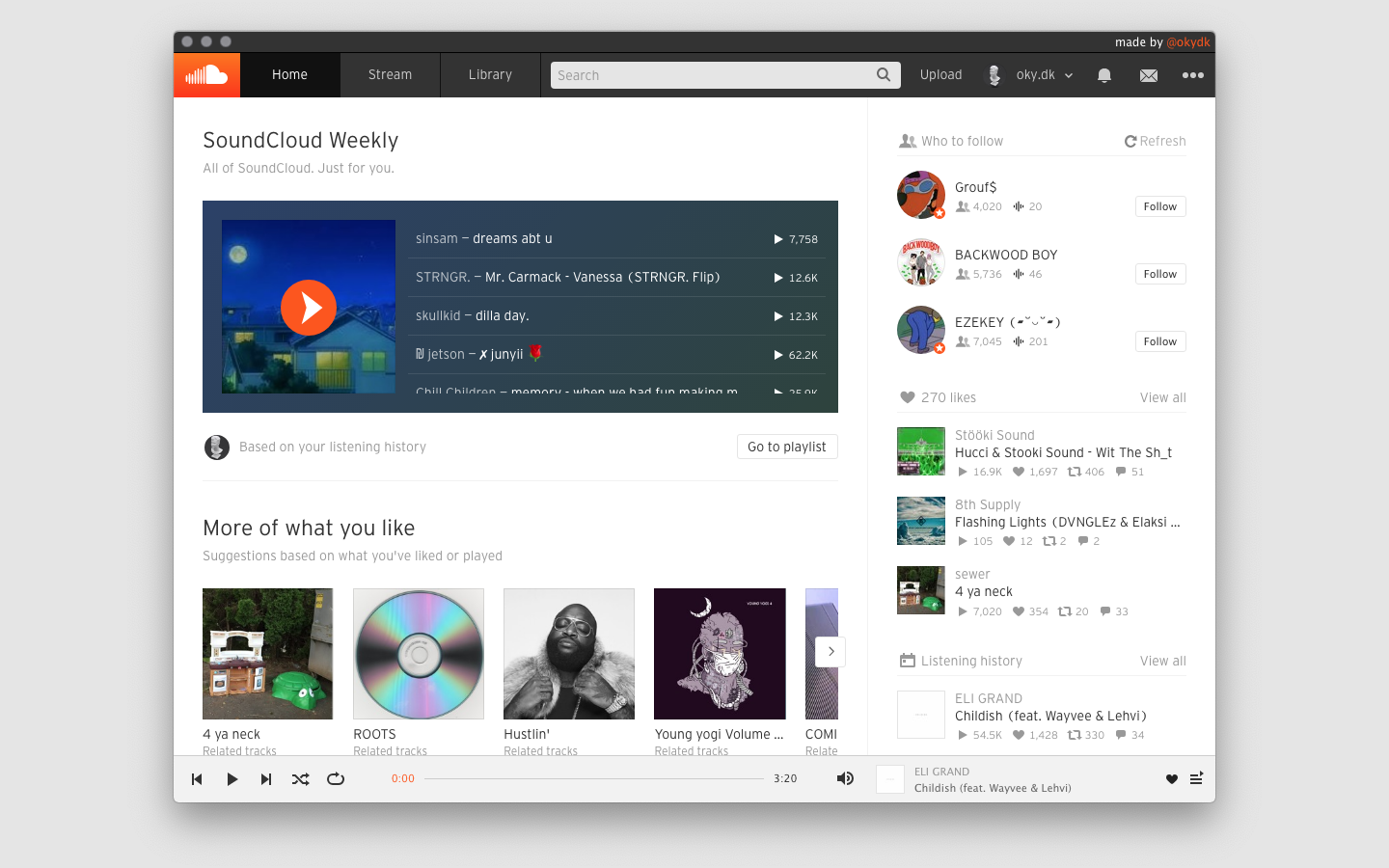
Task: Enable shuffle playback
Action: click(x=300, y=779)
